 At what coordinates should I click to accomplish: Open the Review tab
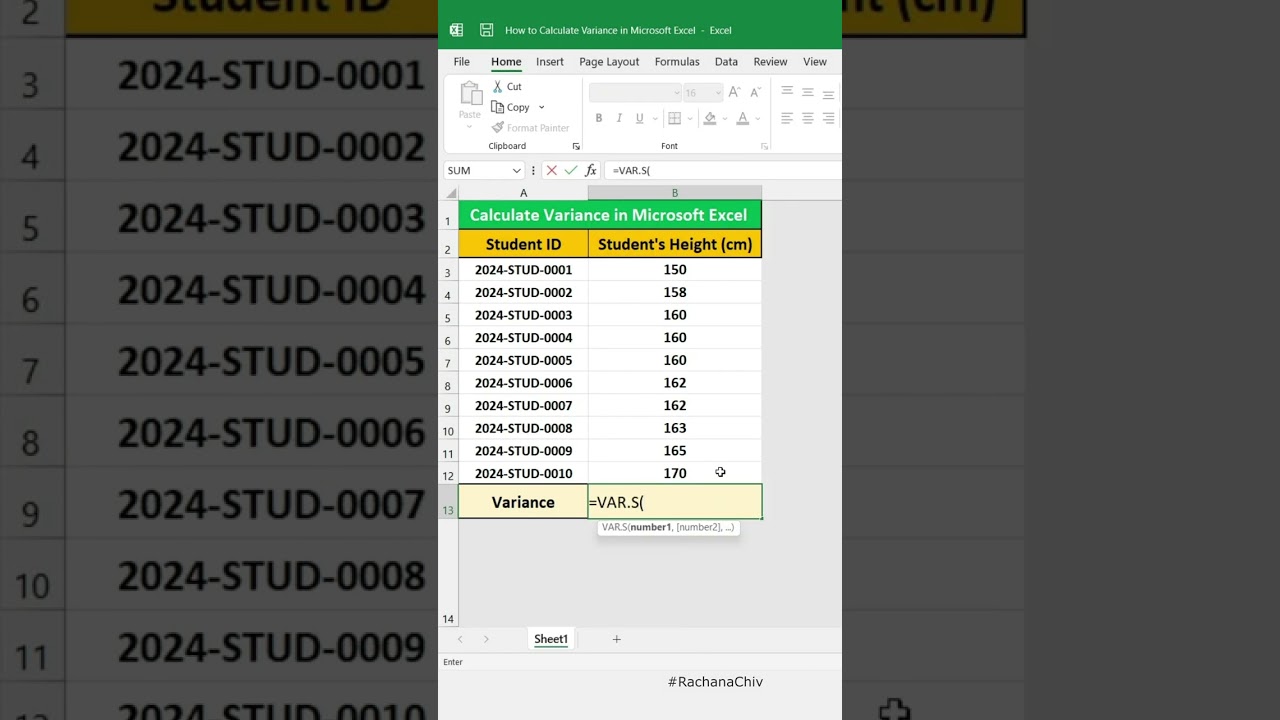click(770, 62)
